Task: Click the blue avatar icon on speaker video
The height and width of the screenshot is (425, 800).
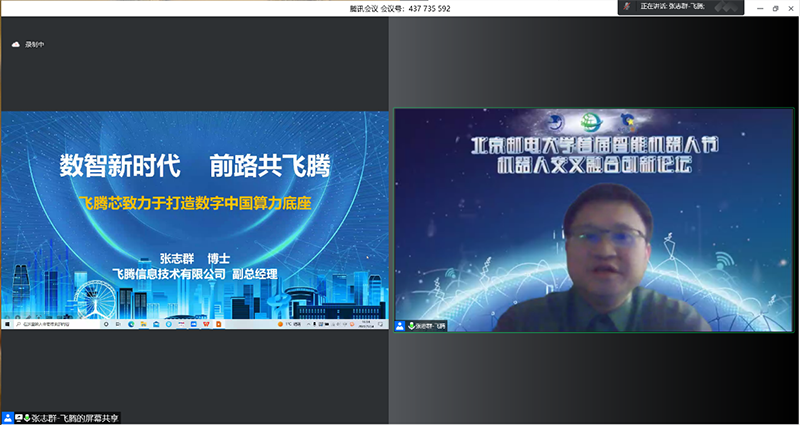Action: click(x=399, y=326)
